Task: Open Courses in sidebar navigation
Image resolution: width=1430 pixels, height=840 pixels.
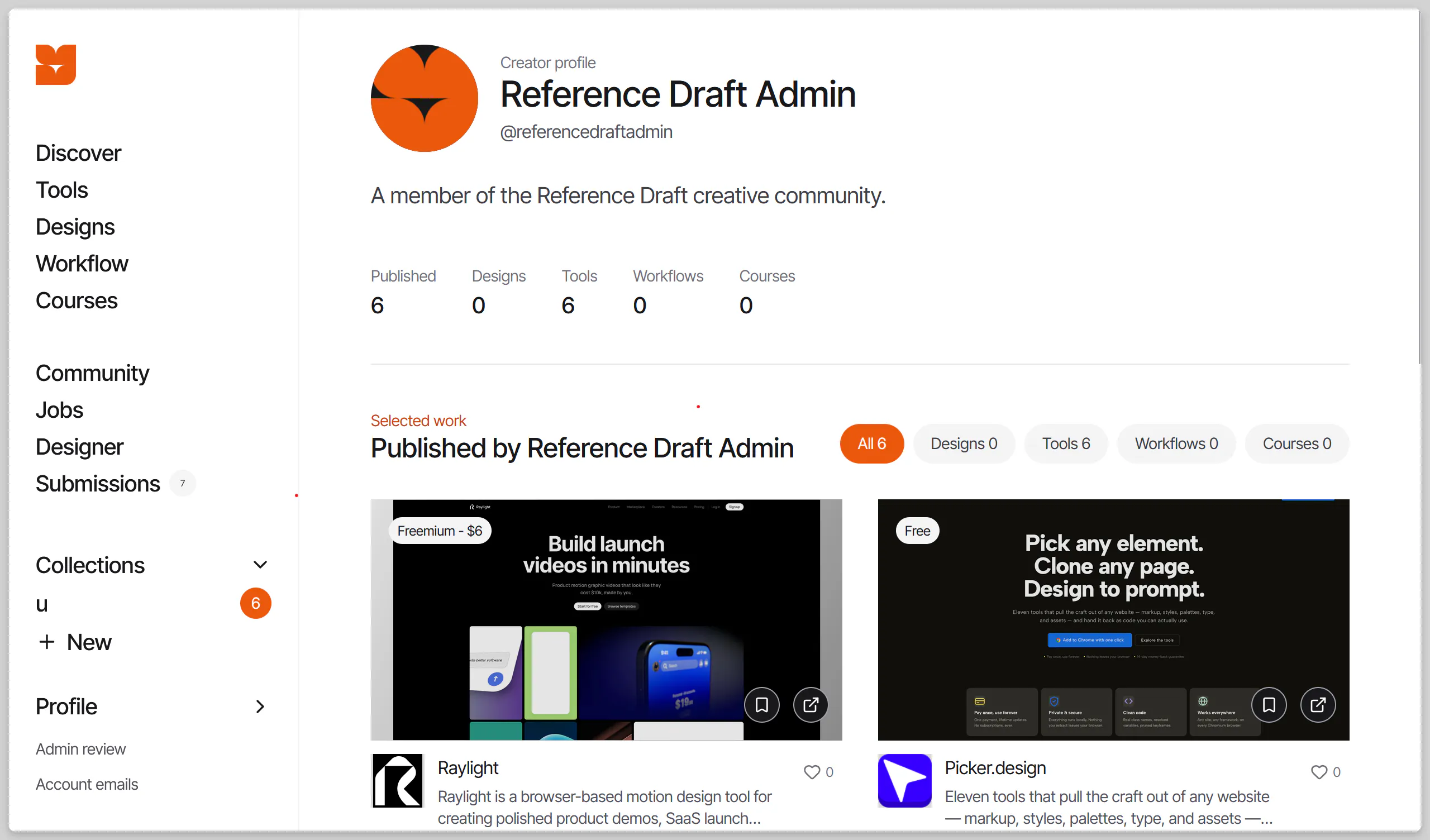Action: click(77, 301)
